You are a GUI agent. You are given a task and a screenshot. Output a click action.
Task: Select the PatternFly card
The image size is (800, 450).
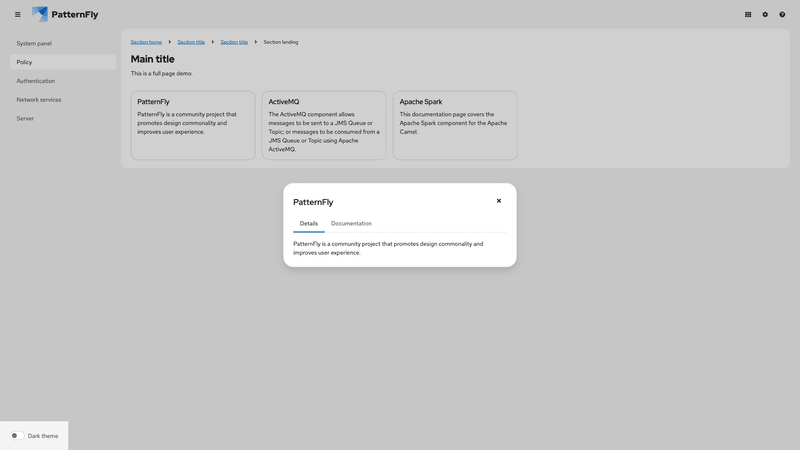193,125
